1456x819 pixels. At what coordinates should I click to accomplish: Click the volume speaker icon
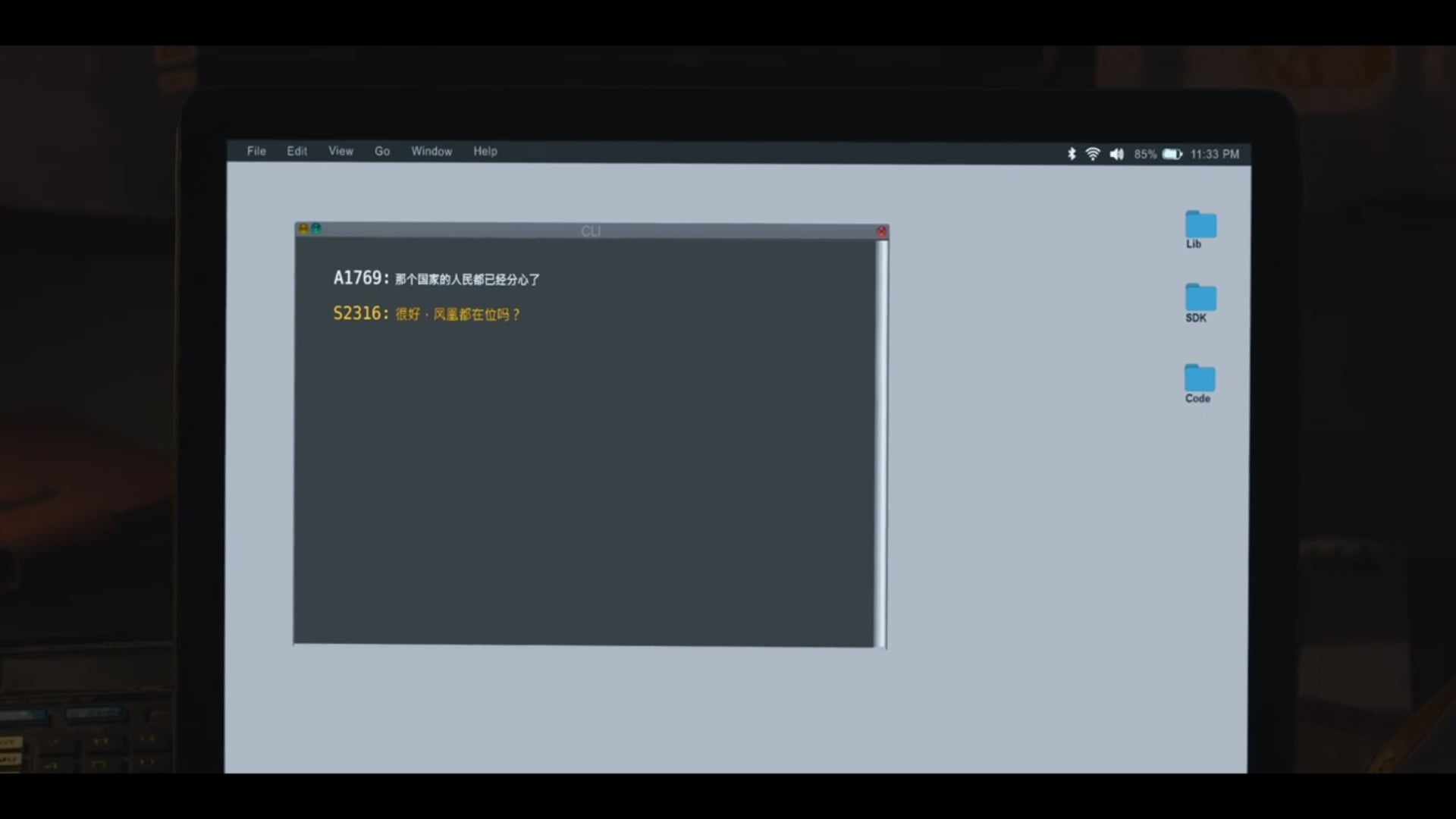tap(1117, 154)
